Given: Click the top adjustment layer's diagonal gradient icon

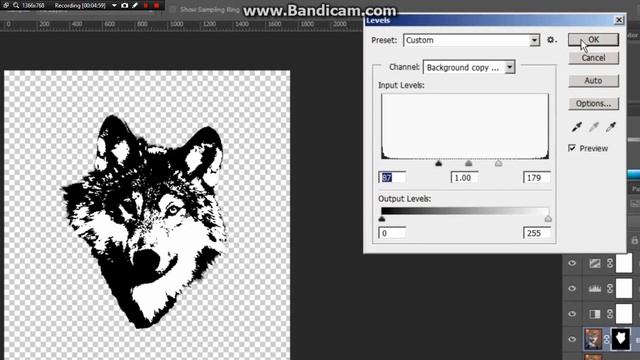Looking at the screenshot, I should (x=595, y=264).
